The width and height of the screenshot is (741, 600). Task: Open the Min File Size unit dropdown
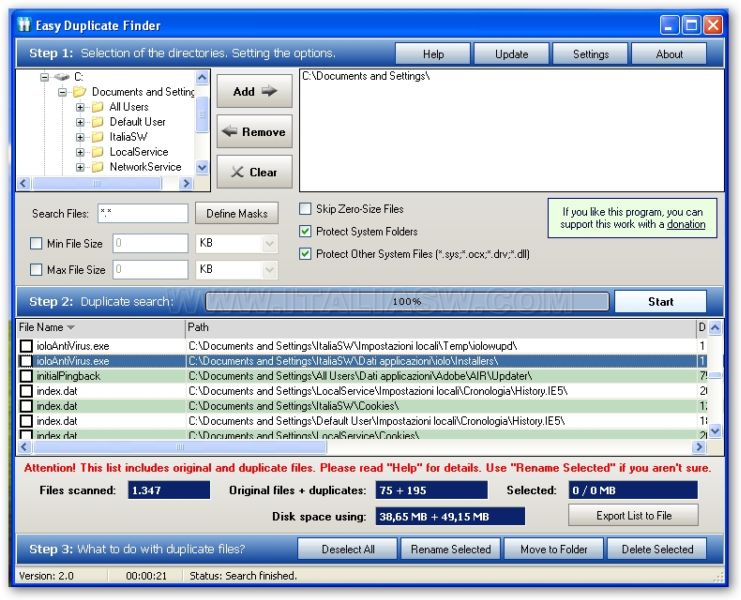[x=269, y=243]
